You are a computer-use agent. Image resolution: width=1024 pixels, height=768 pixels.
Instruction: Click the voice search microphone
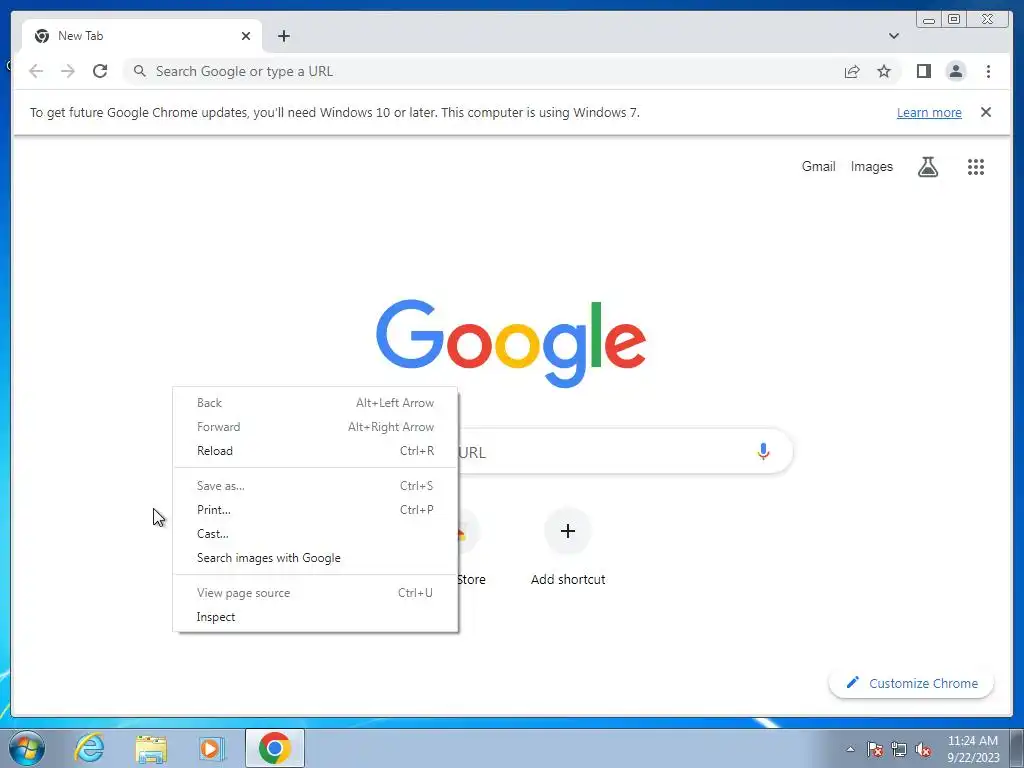763,451
